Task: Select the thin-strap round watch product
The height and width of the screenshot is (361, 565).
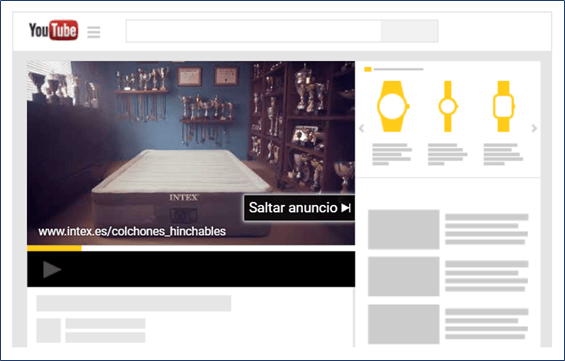Action: click(x=448, y=106)
